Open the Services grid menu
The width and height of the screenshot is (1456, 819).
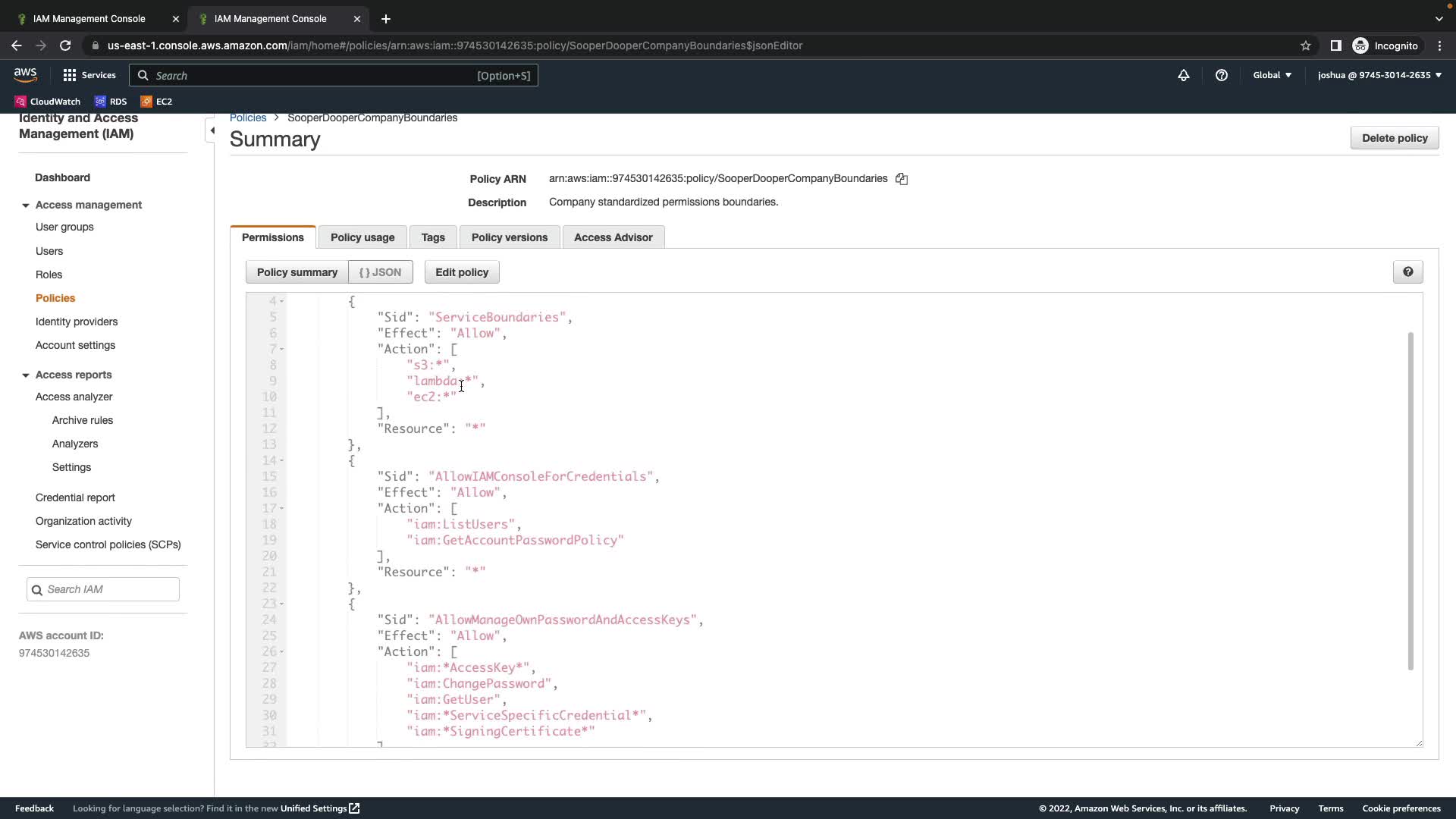(x=89, y=75)
